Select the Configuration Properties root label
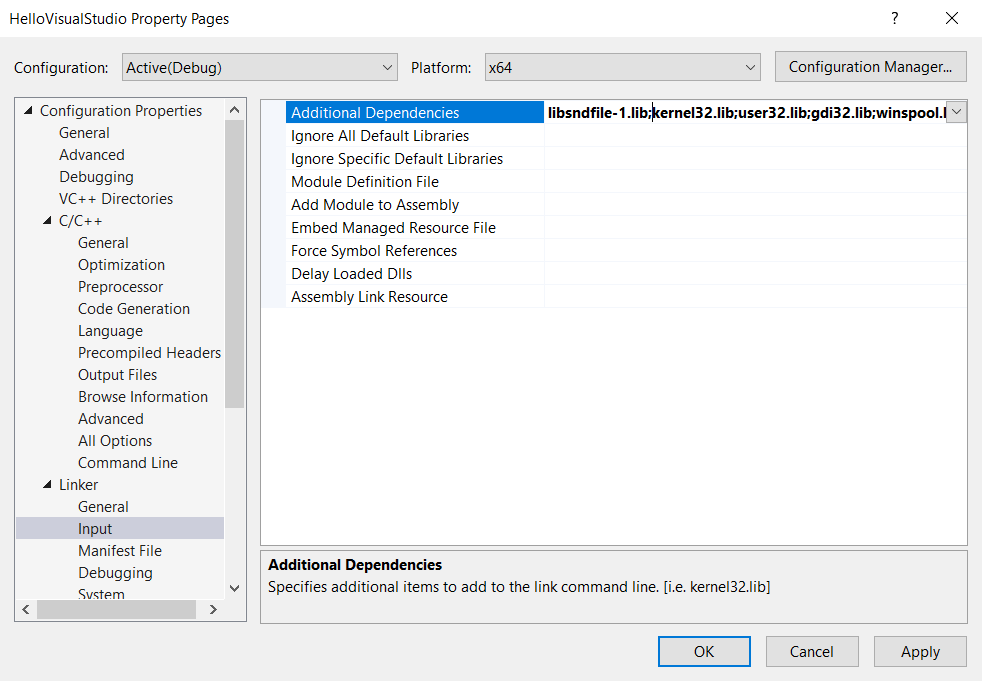The width and height of the screenshot is (982, 681). (121, 111)
